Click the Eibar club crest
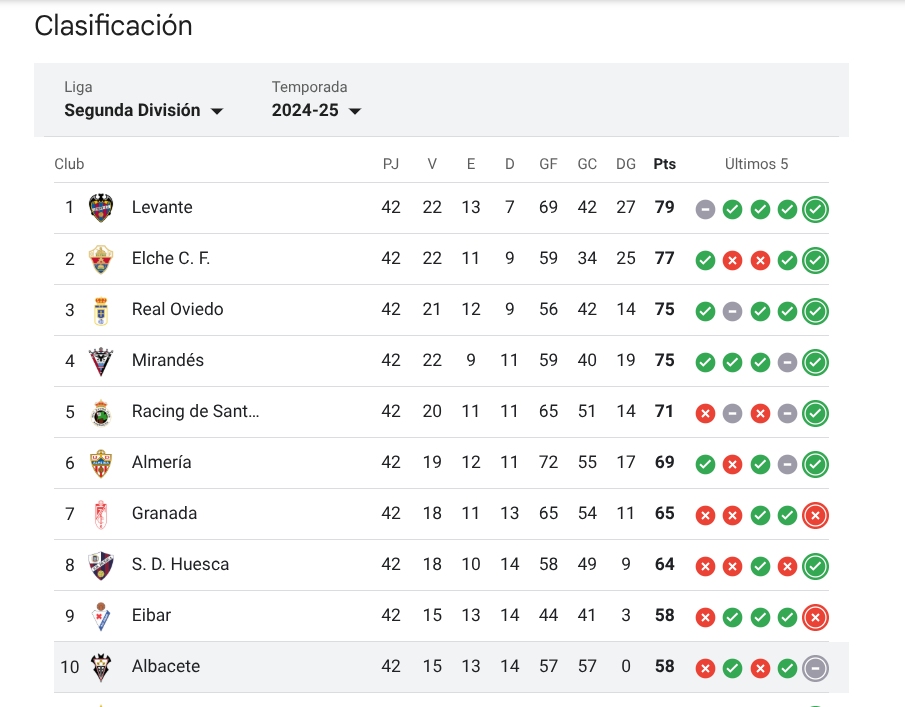The width and height of the screenshot is (905, 707). (101, 616)
